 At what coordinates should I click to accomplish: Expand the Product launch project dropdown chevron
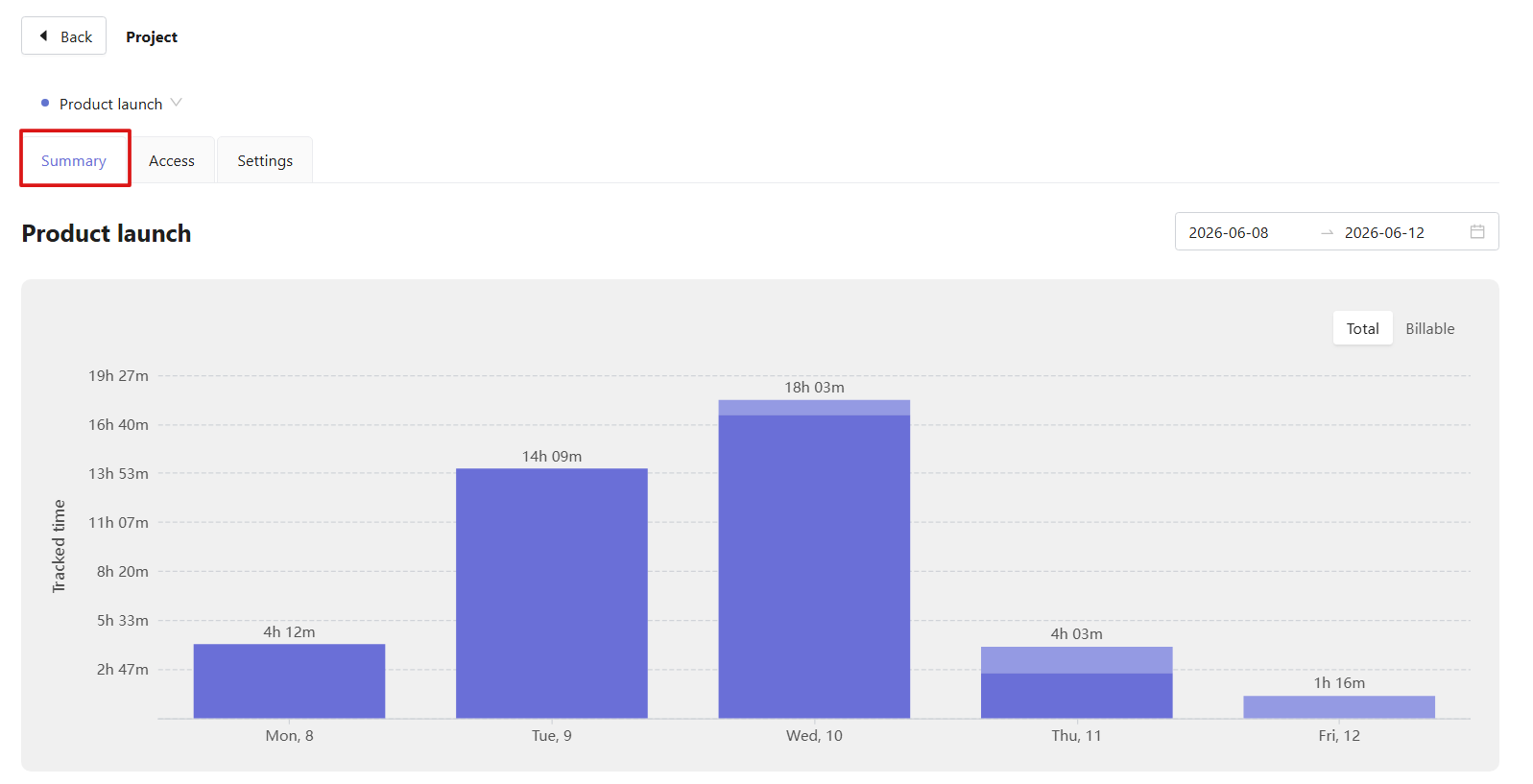pos(176,103)
